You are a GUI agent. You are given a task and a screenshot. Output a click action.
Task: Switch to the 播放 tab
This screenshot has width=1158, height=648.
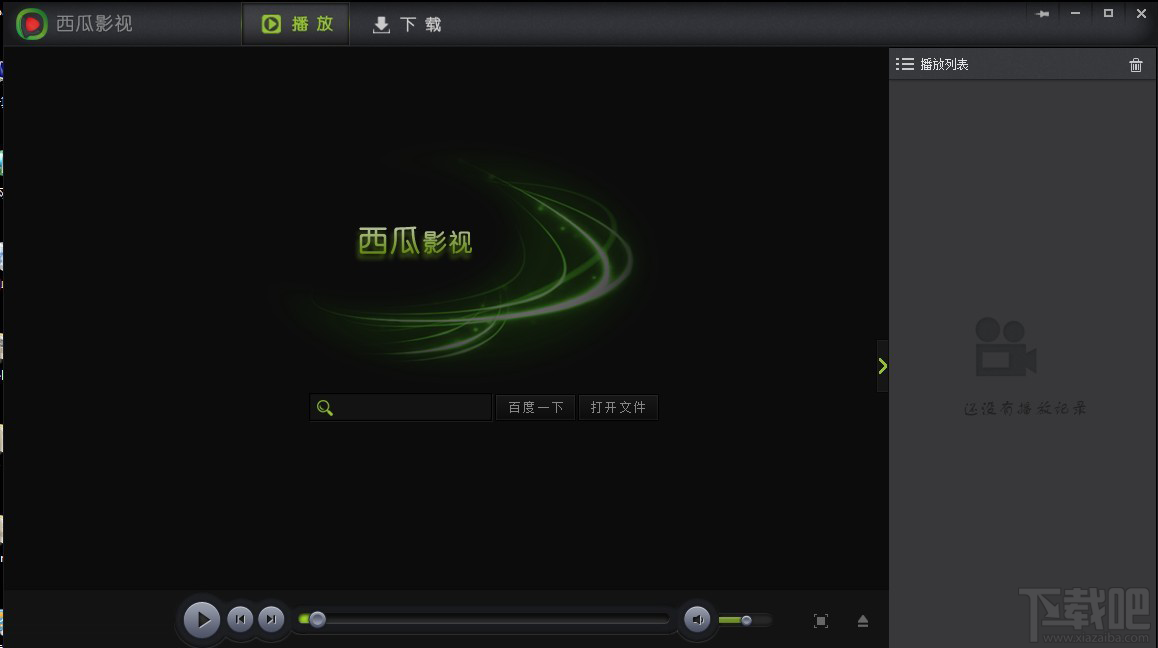click(295, 24)
